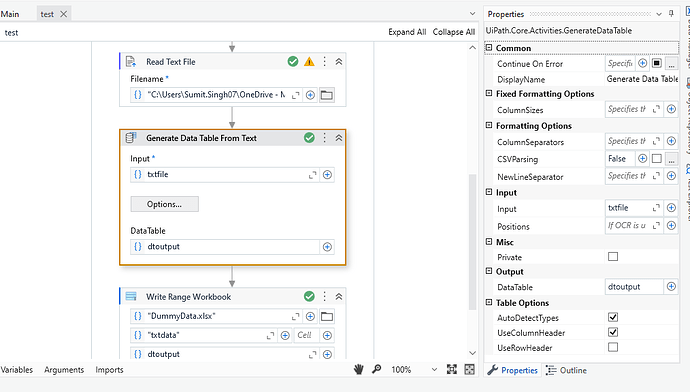This screenshot has height=392, width=690.
Task: Collapse the Input property section
Action: 489,192
